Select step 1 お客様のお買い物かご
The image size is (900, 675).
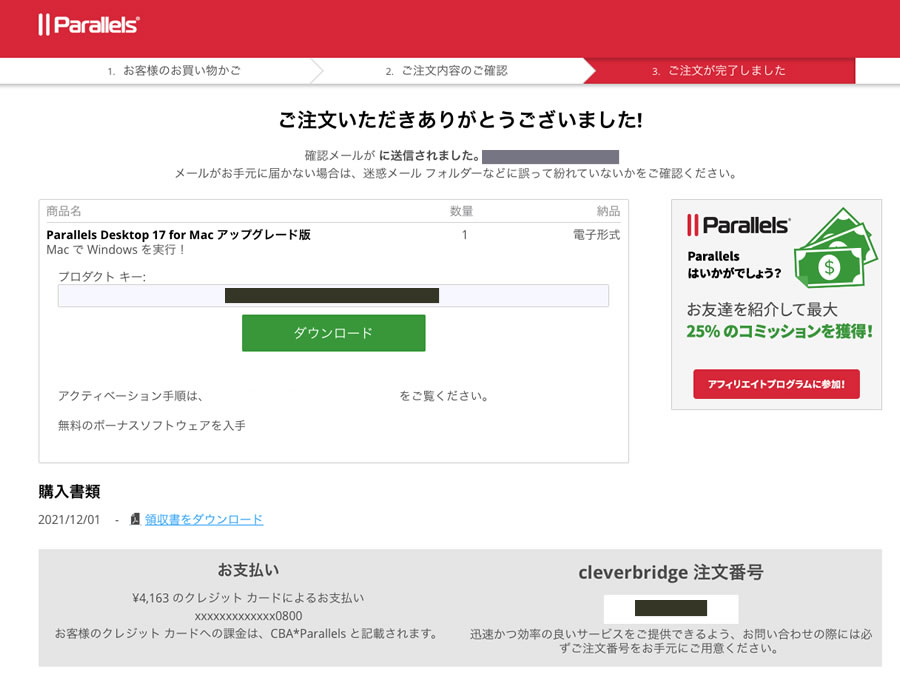[x=174, y=71]
